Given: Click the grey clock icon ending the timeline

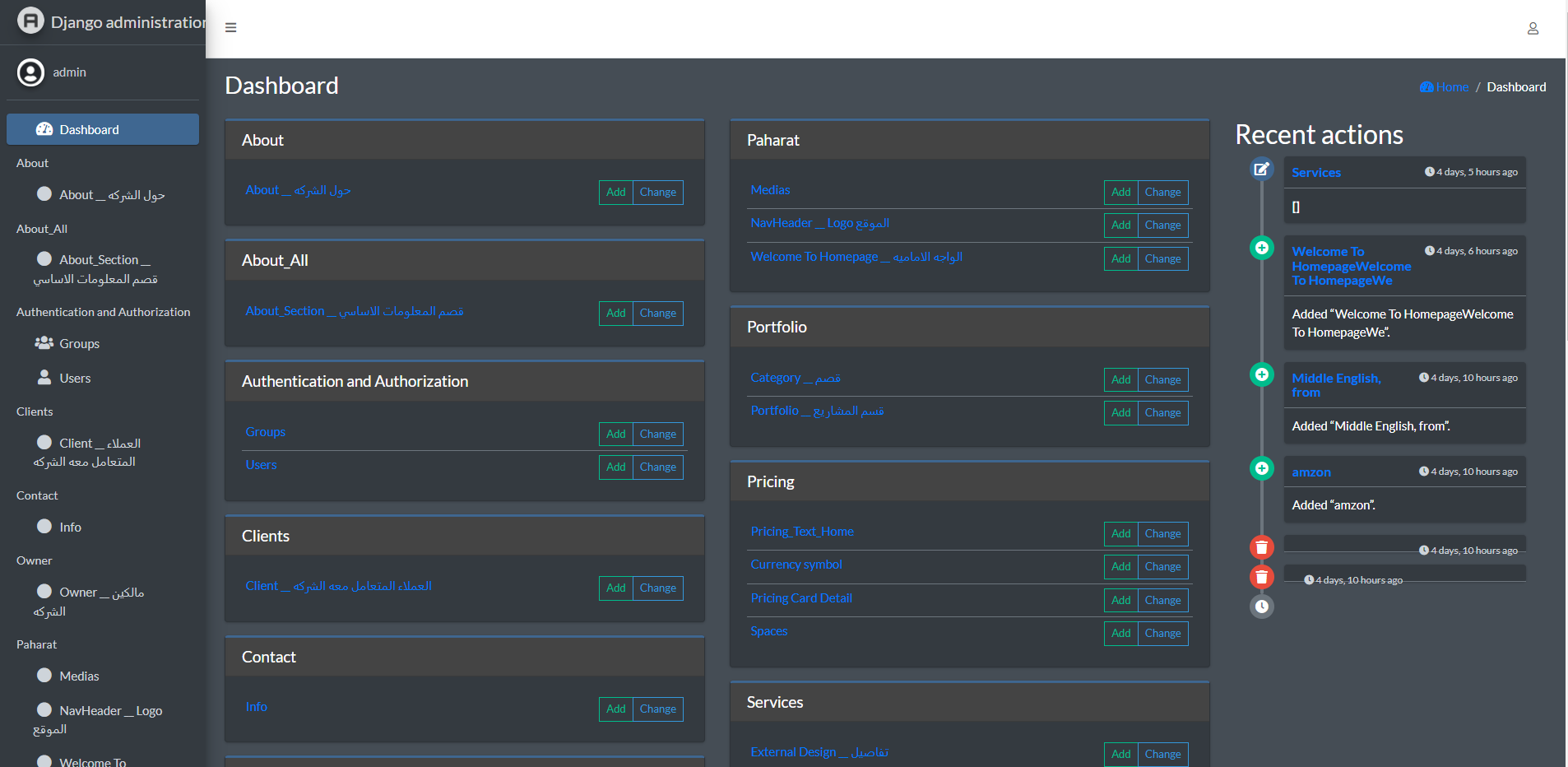Looking at the screenshot, I should point(1261,607).
